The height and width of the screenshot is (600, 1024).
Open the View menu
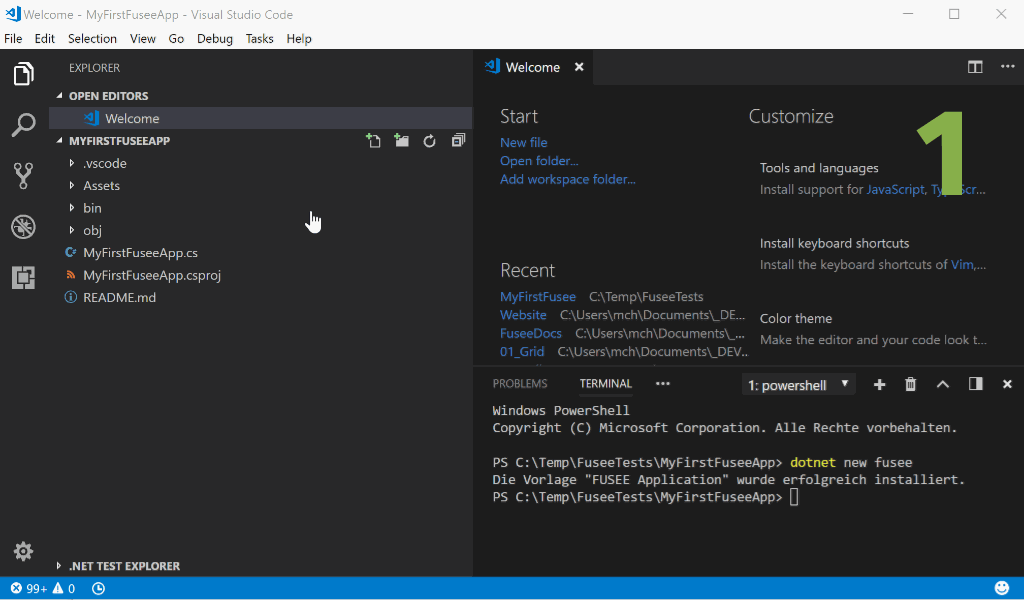tap(142, 39)
